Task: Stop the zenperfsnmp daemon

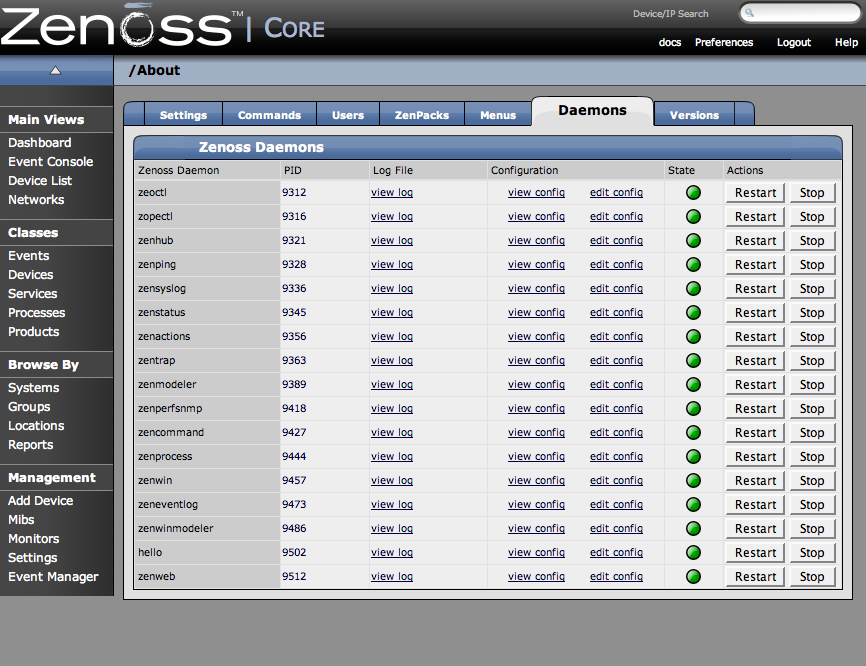Action: (812, 409)
